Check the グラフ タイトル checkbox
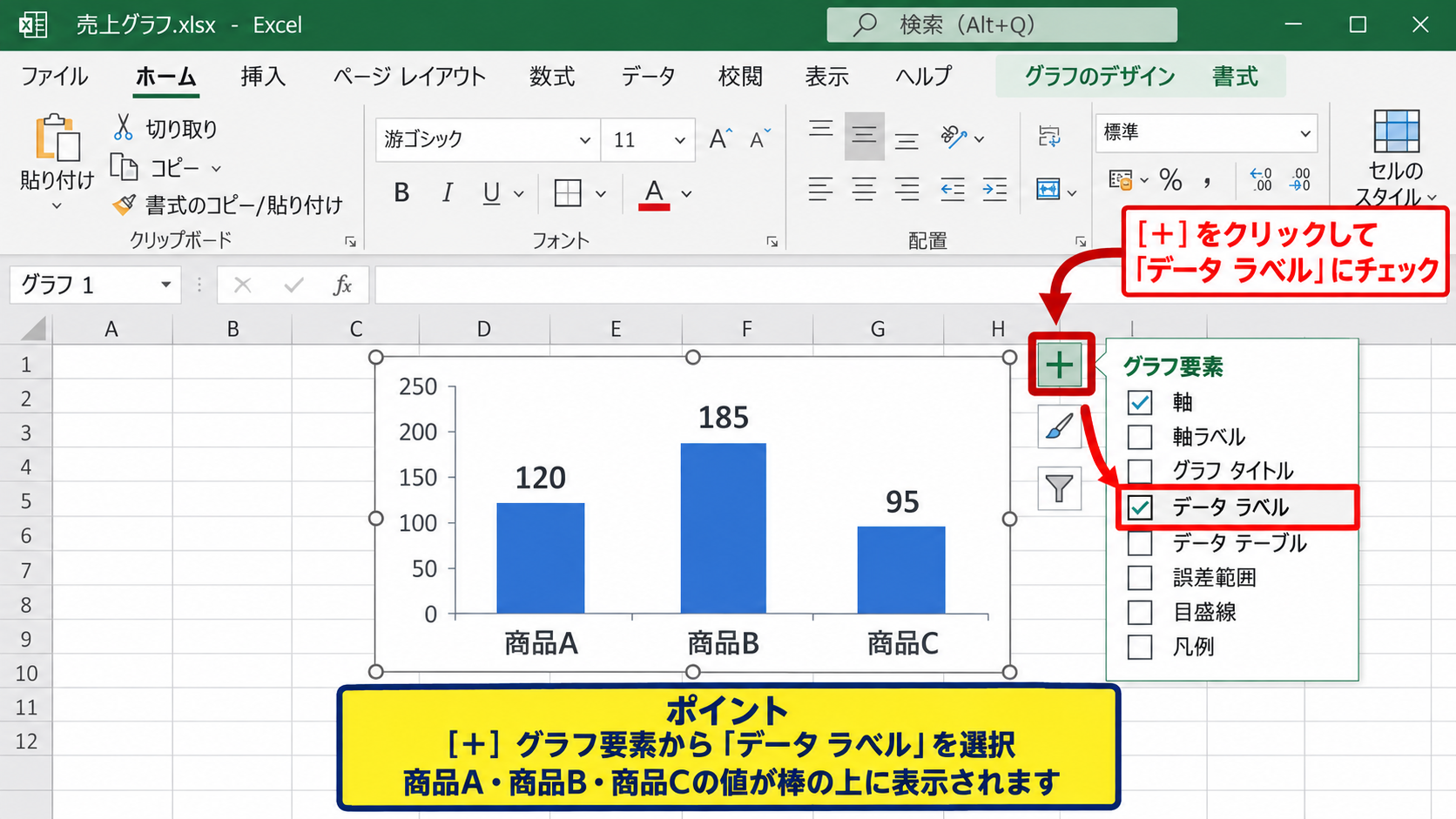This screenshot has height=819, width=1456. (x=1139, y=471)
